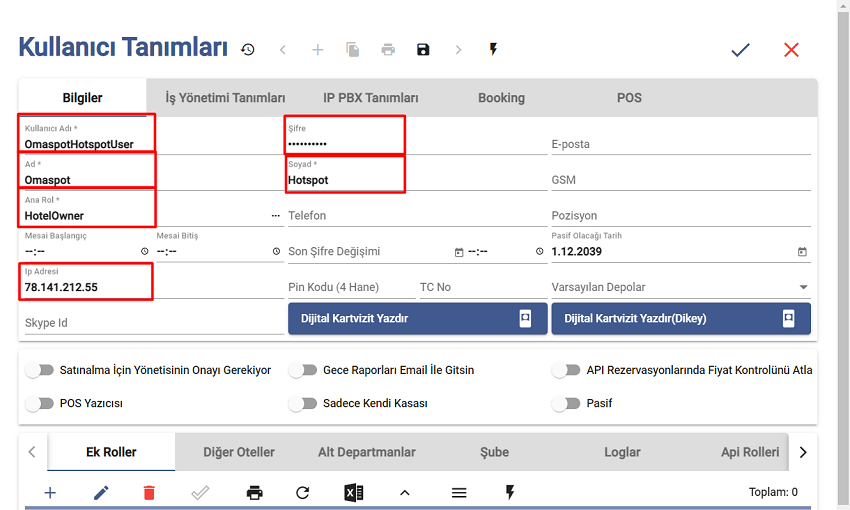Click the save floppy disk icon
Viewport: 850px width, 510px height.
tap(423, 49)
